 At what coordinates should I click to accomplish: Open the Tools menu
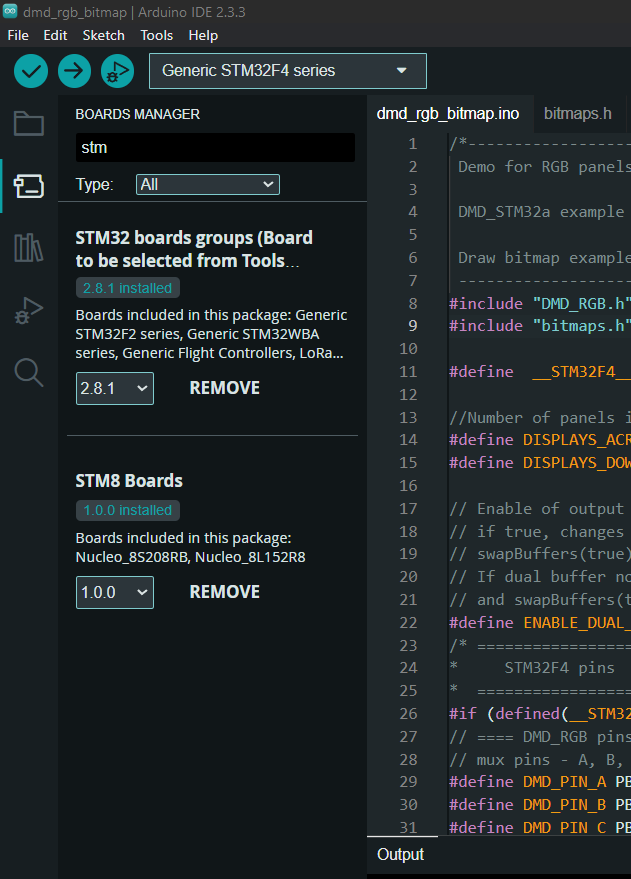click(156, 35)
